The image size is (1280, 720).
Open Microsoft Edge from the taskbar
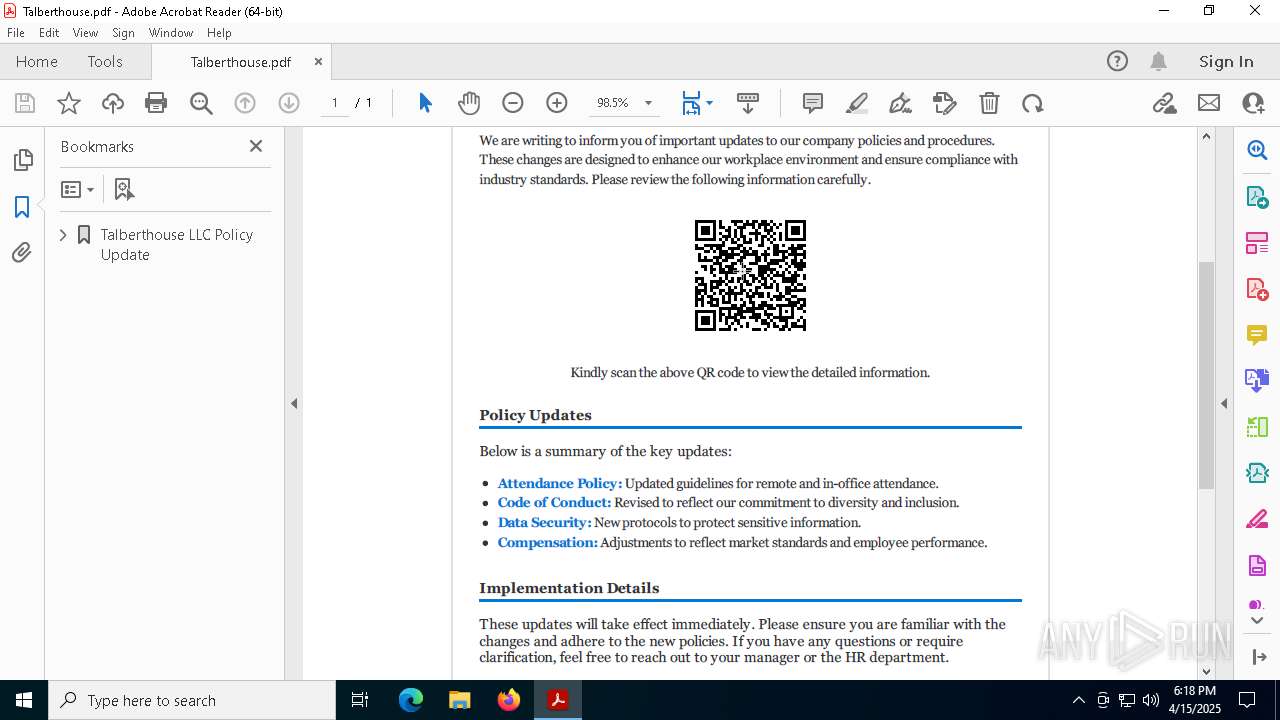click(411, 700)
